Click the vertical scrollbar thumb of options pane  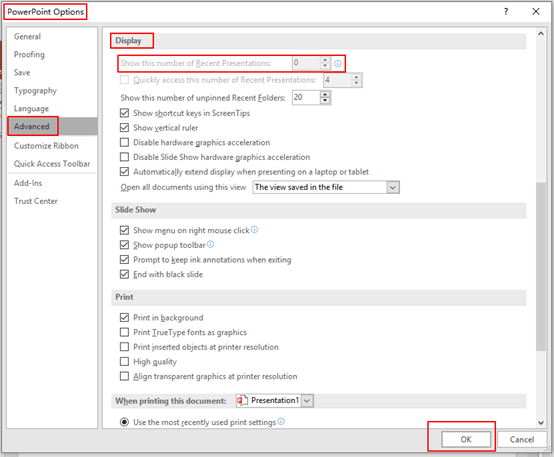tap(541, 267)
